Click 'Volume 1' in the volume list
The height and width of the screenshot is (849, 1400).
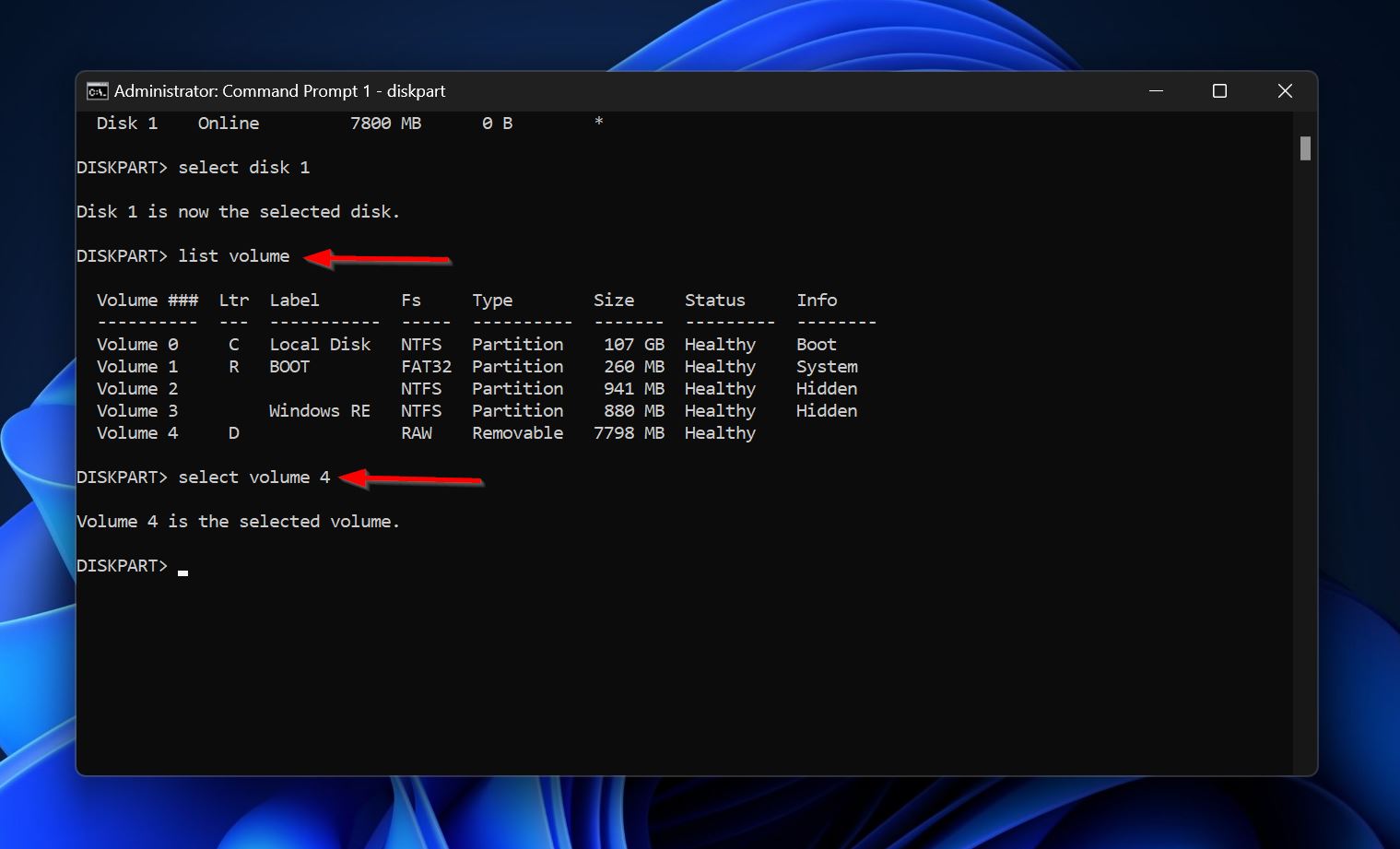click(x=137, y=367)
